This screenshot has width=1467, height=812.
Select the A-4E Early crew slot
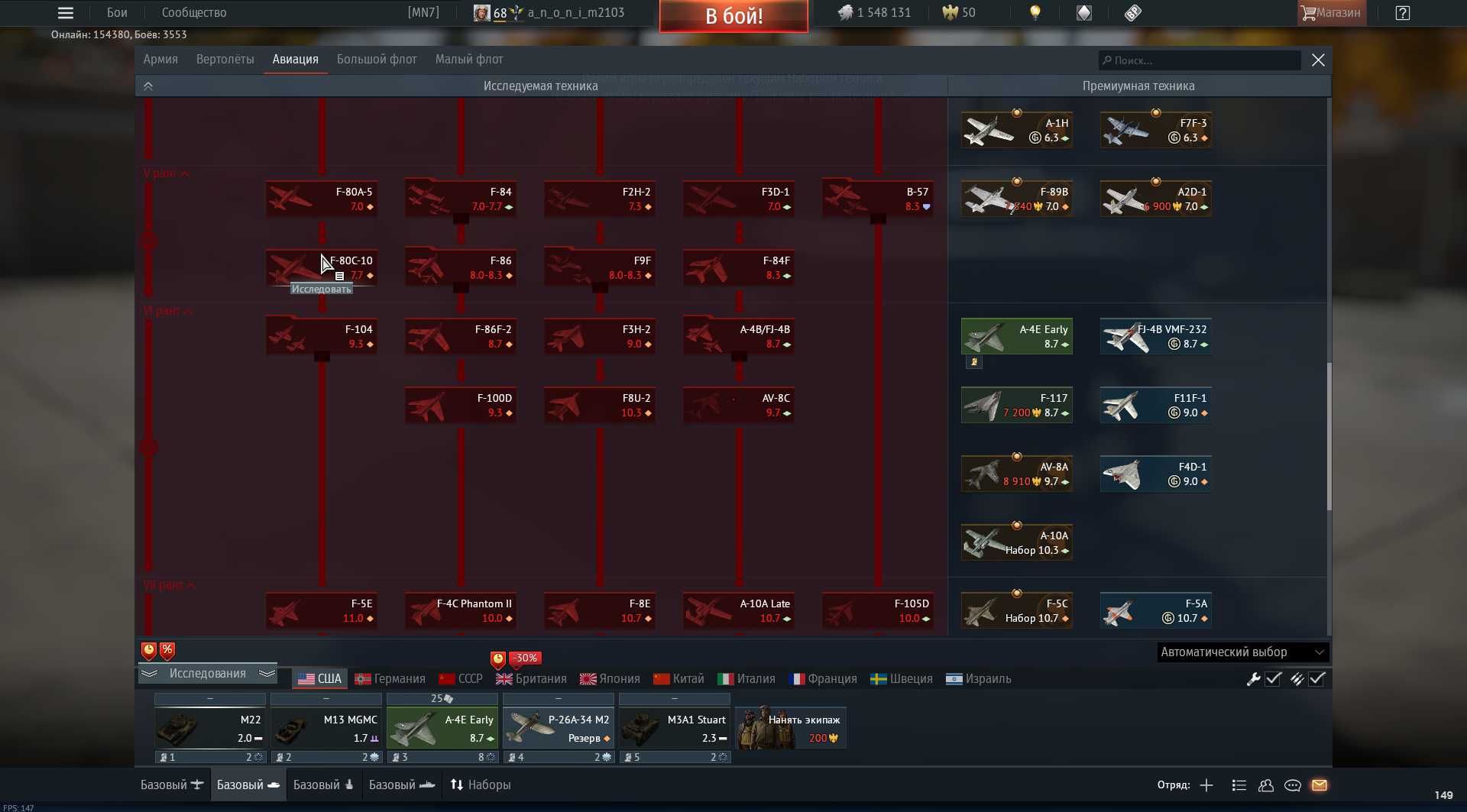click(x=442, y=729)
